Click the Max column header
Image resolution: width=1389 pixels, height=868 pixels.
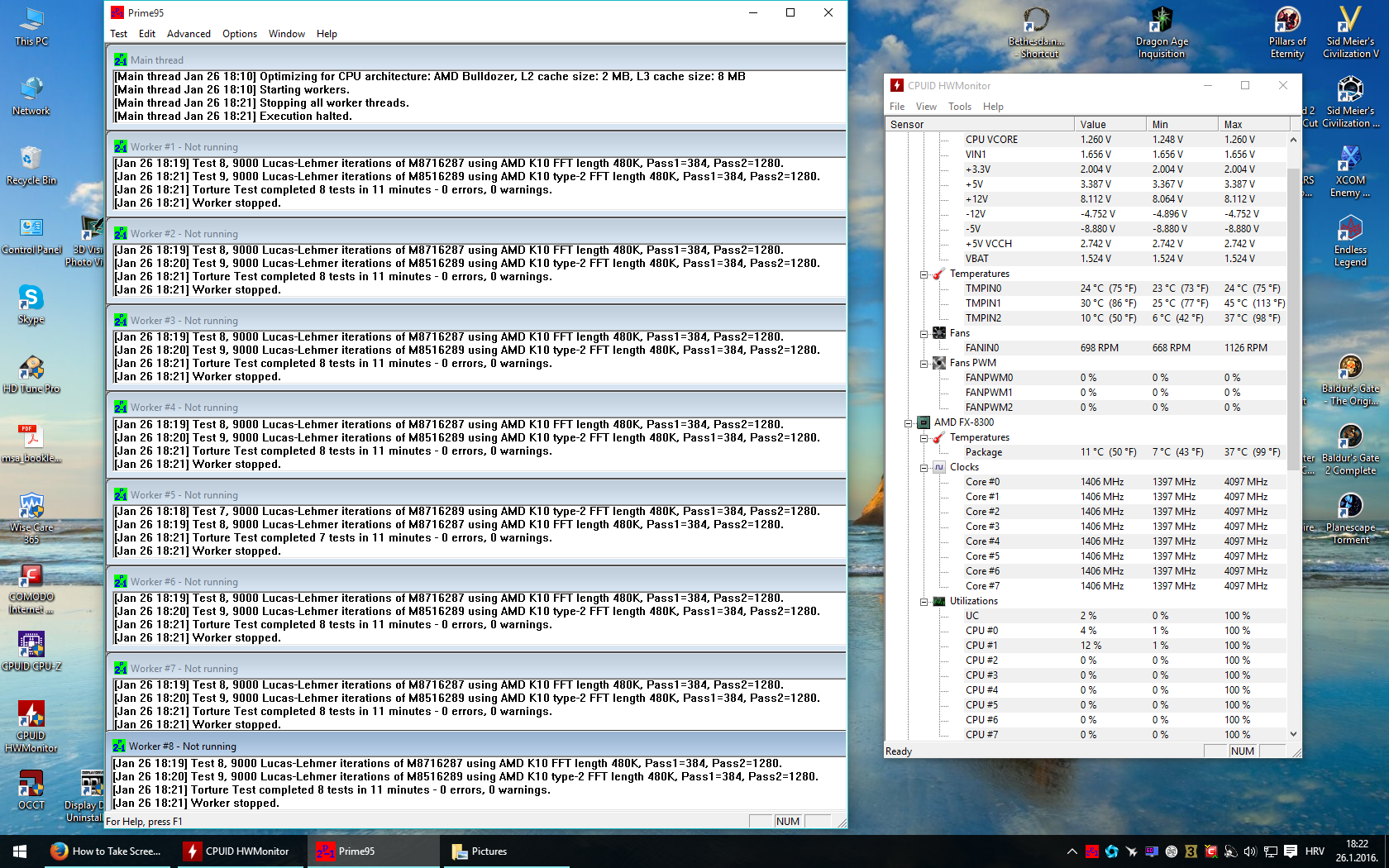(x=1253, y=125)
